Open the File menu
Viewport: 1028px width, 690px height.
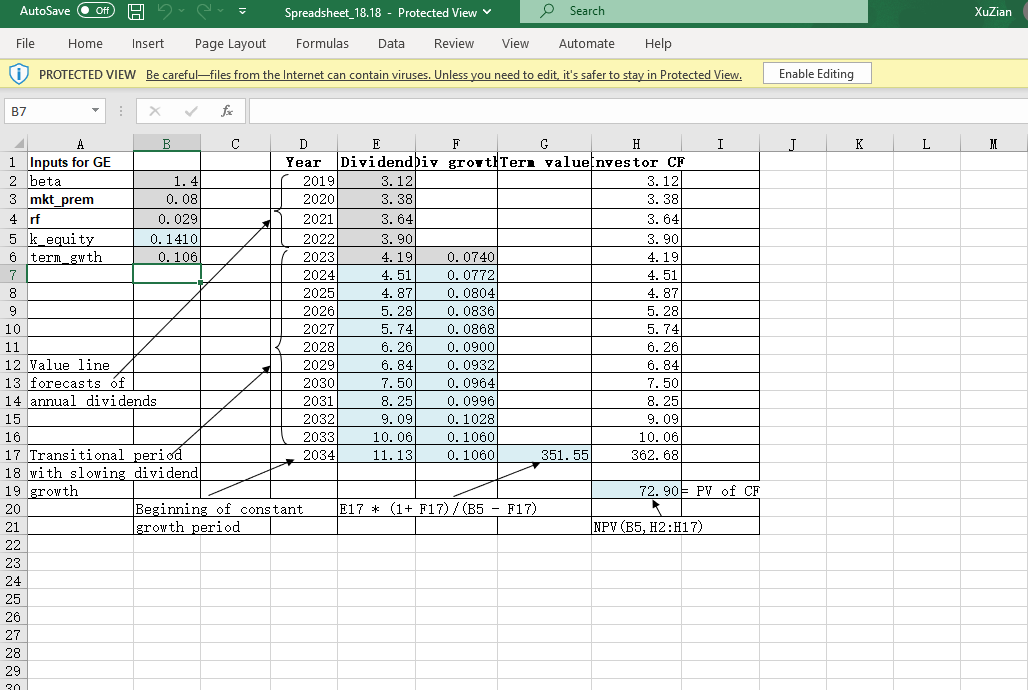(26, 43)
